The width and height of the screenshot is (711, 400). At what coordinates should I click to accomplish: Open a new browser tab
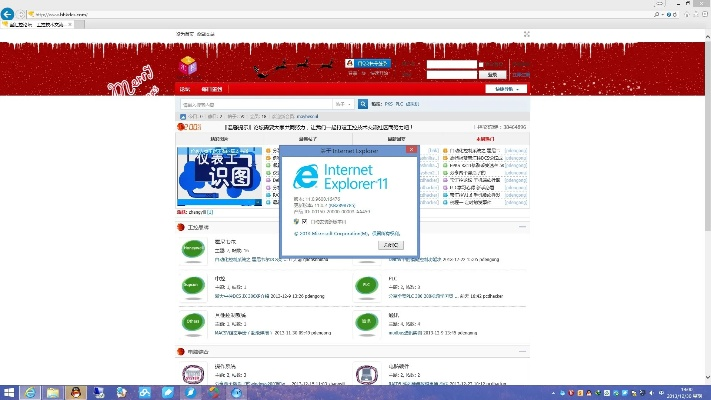pos(79,24)
